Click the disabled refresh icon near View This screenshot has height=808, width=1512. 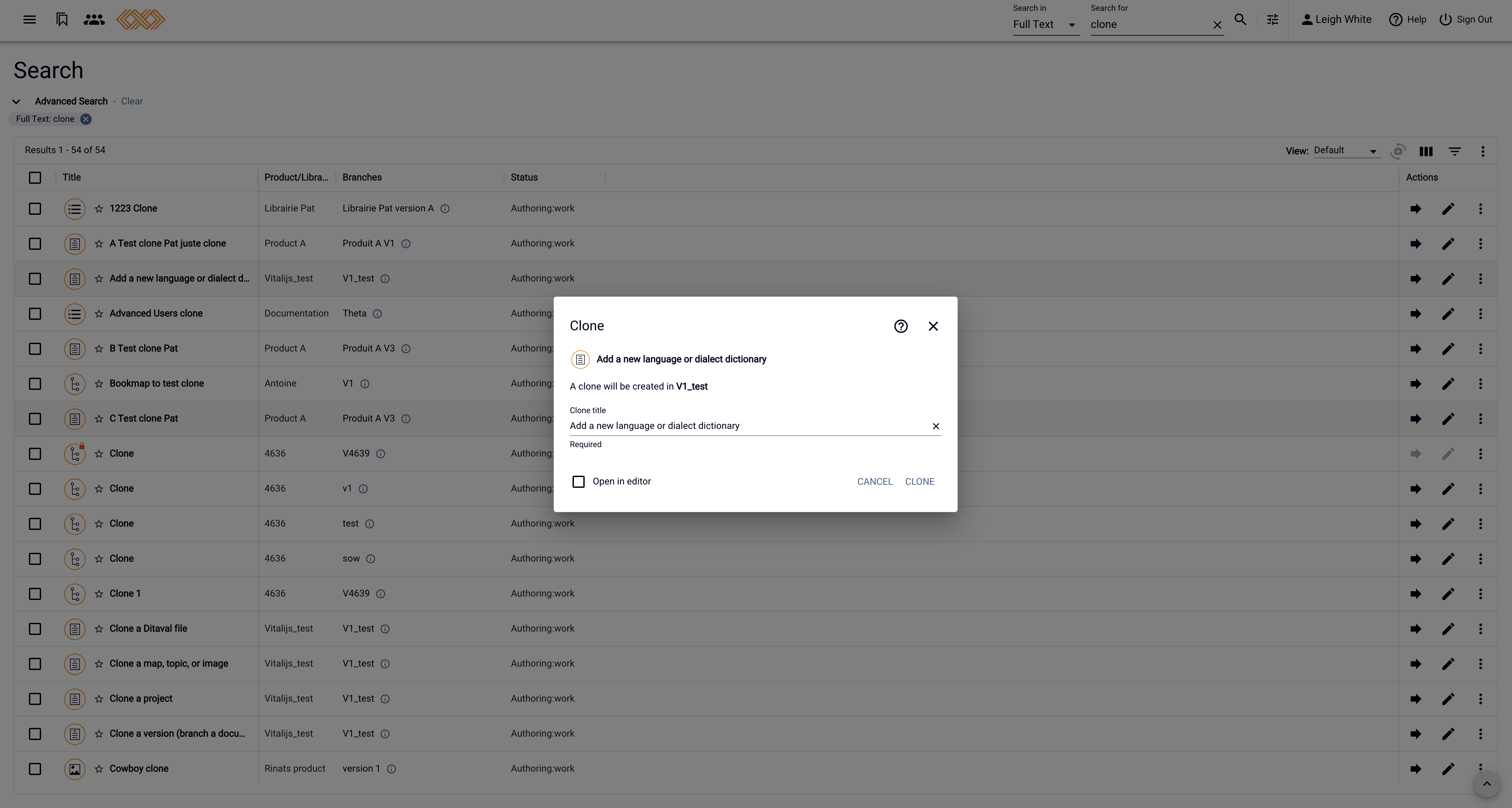(1398, 151)
